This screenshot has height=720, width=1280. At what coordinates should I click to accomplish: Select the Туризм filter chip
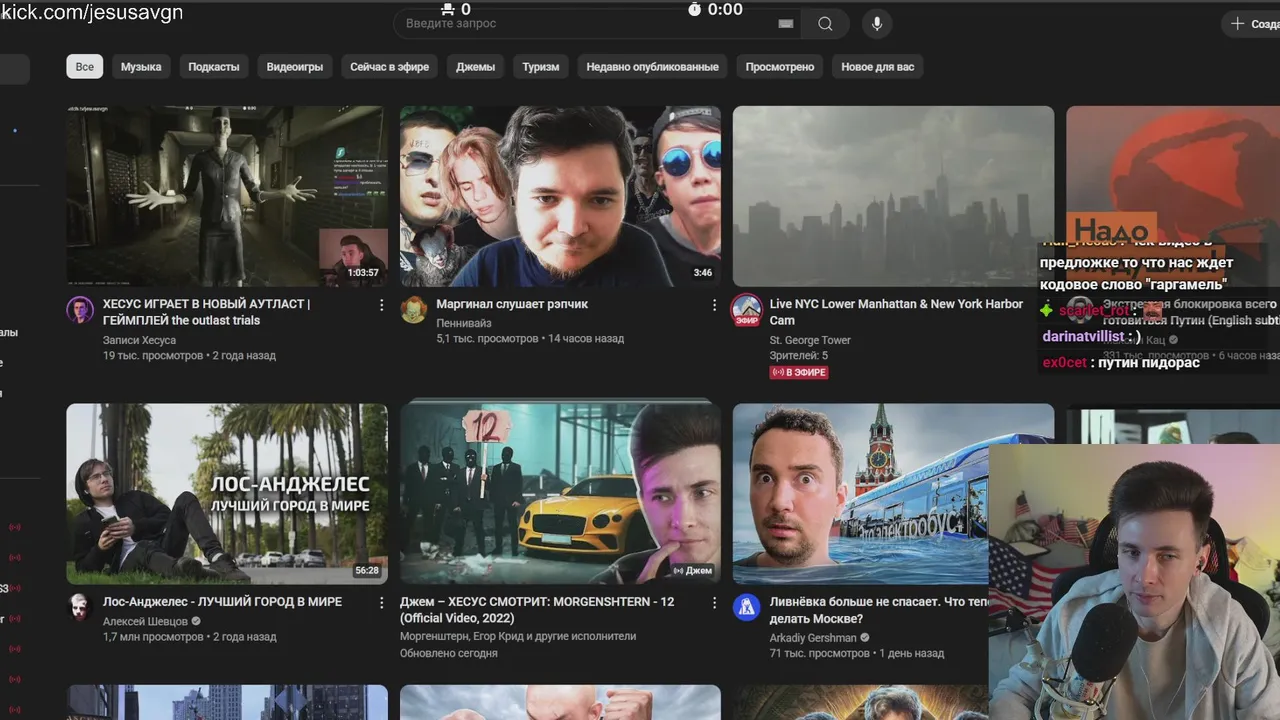(x=541, y=67)
